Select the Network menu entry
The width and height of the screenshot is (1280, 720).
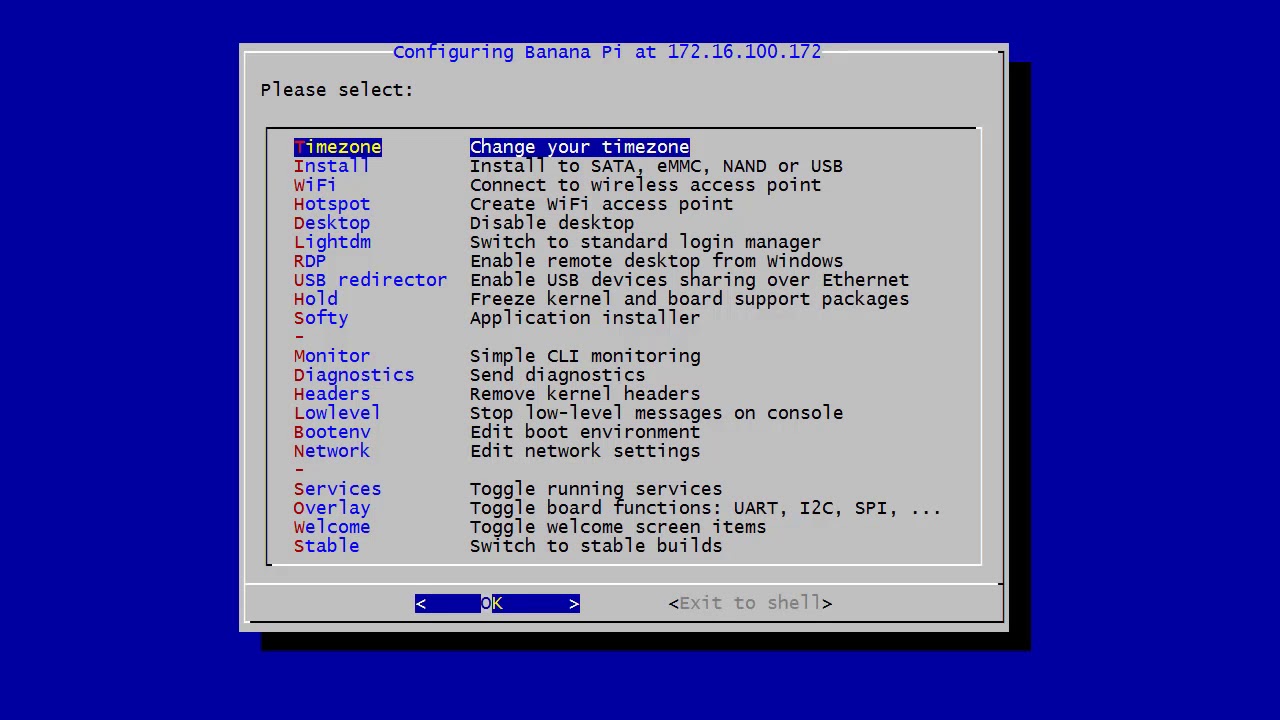(332, 451)
